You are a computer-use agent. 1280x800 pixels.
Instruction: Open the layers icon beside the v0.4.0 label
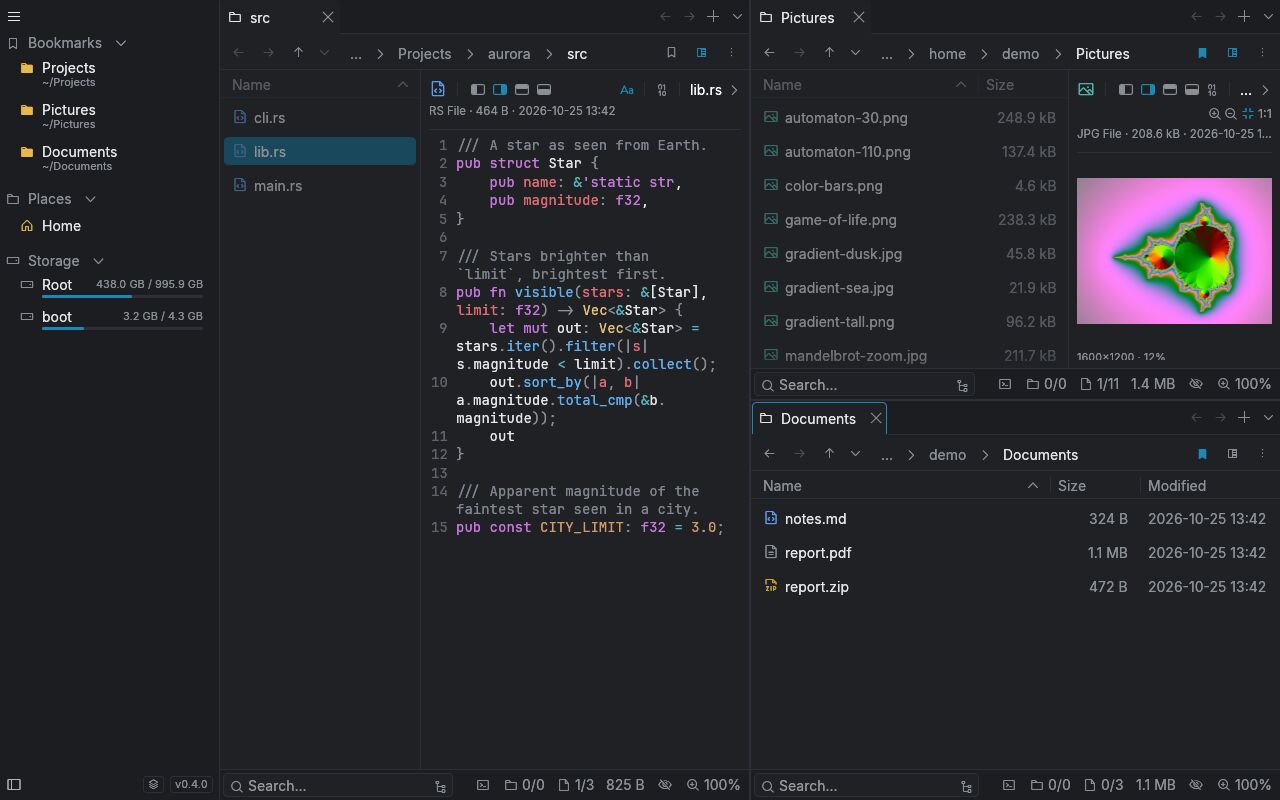[x=153, y=785]
